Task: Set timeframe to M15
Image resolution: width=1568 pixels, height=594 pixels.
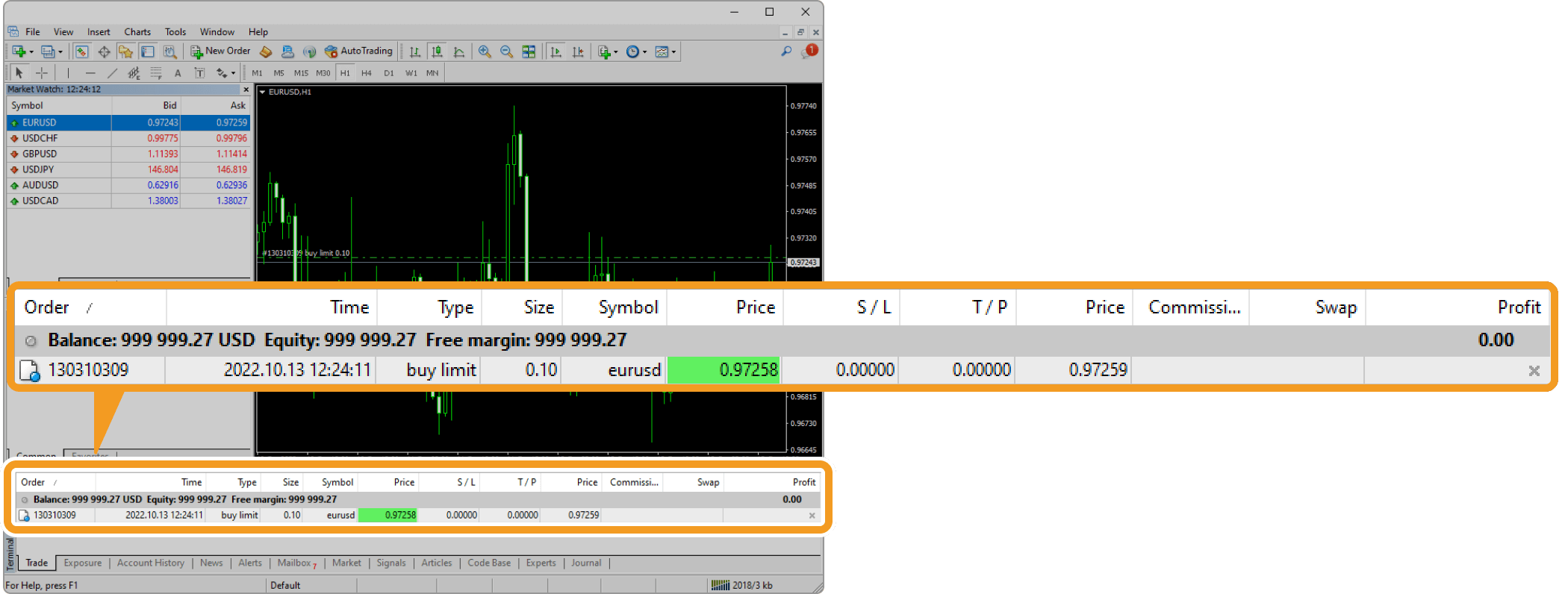Action: [x=301, y=73]
